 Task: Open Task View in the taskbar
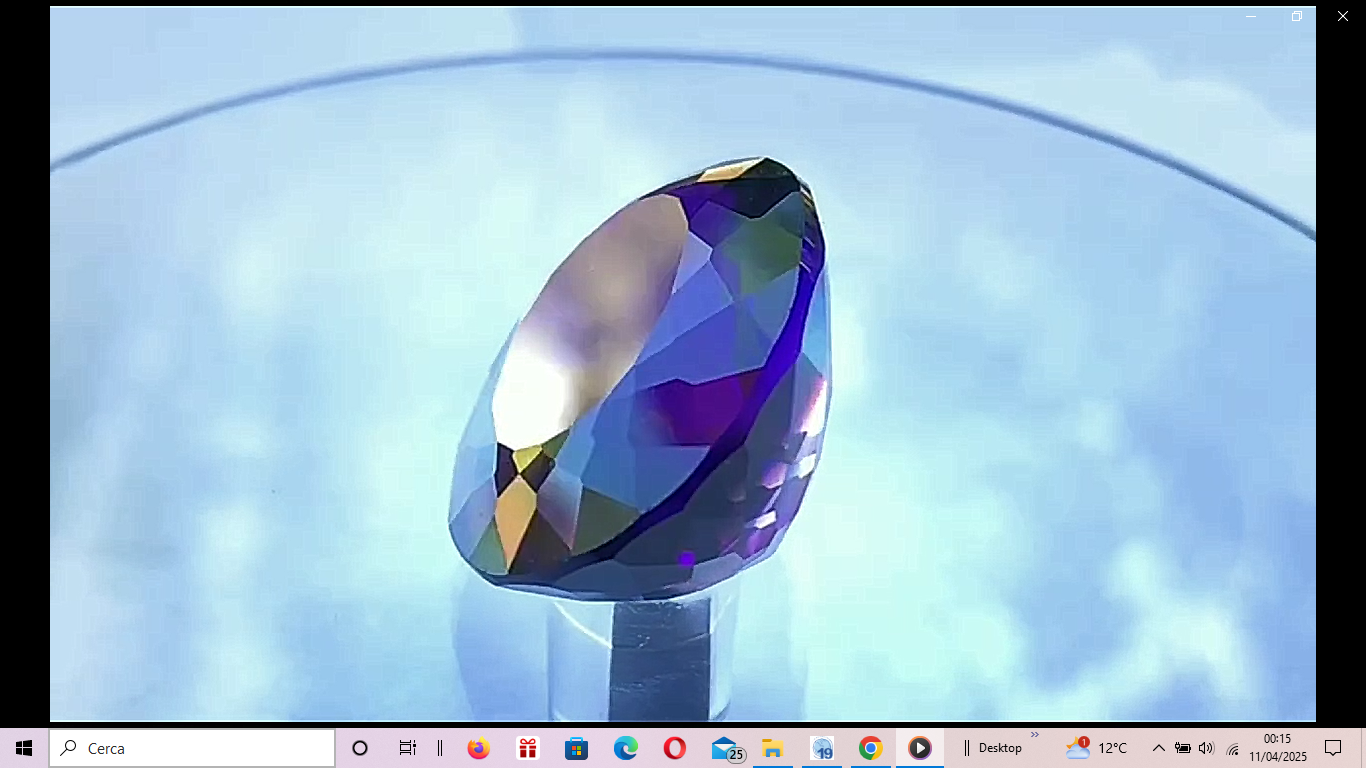407,748
